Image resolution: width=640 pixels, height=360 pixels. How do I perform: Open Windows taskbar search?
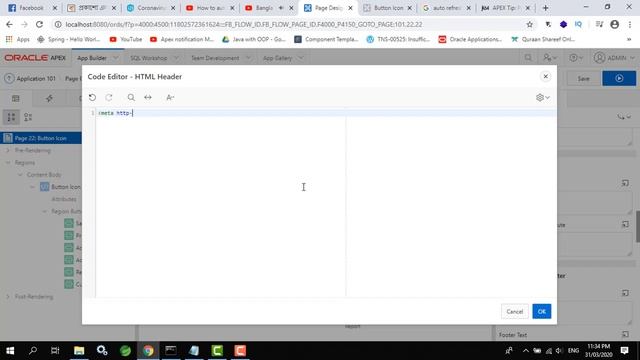[x=33, y=351]
